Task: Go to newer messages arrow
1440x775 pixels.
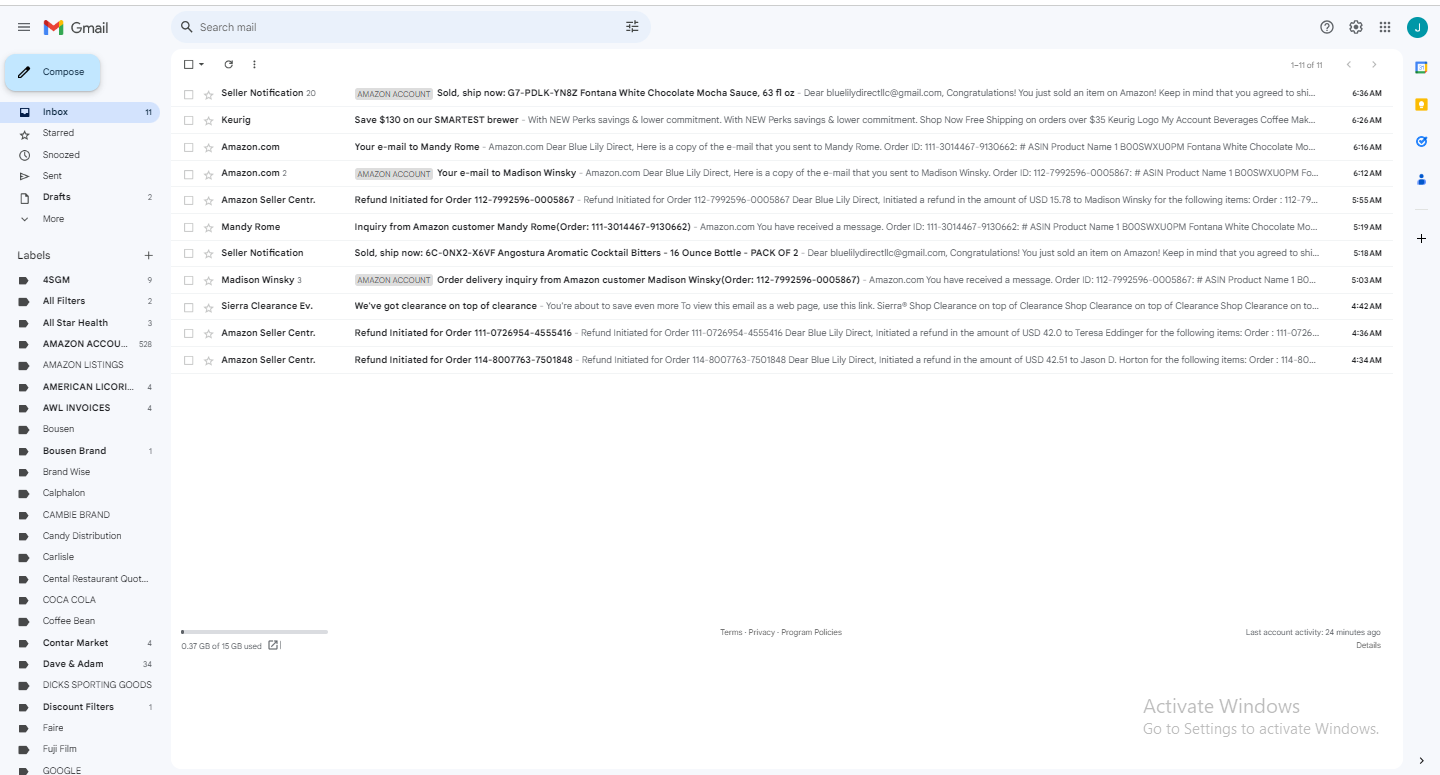Action: click(x=1348, y=65)
